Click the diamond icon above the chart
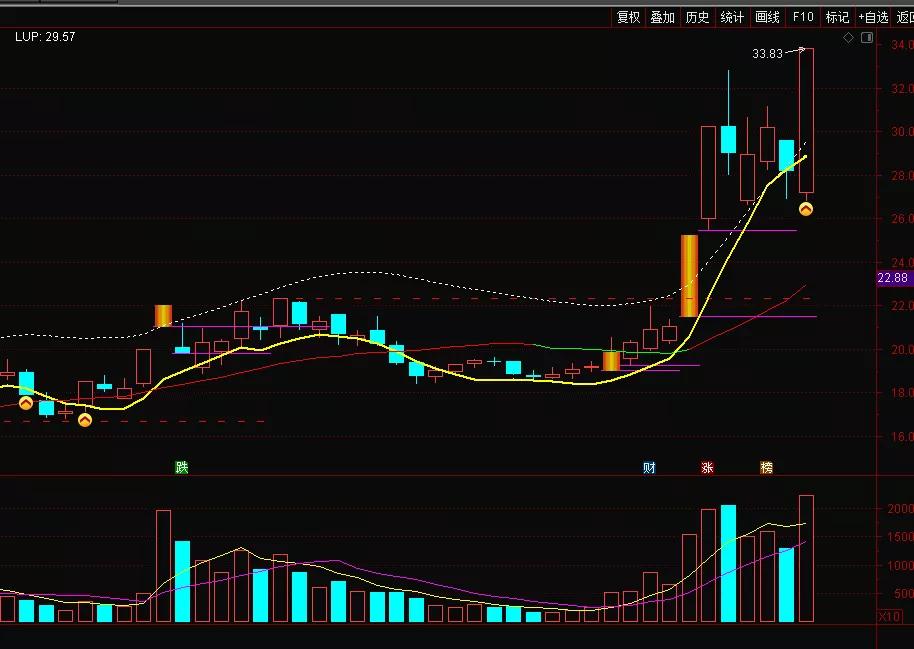This screenshot has height=649, width=914. coord(849,38)
